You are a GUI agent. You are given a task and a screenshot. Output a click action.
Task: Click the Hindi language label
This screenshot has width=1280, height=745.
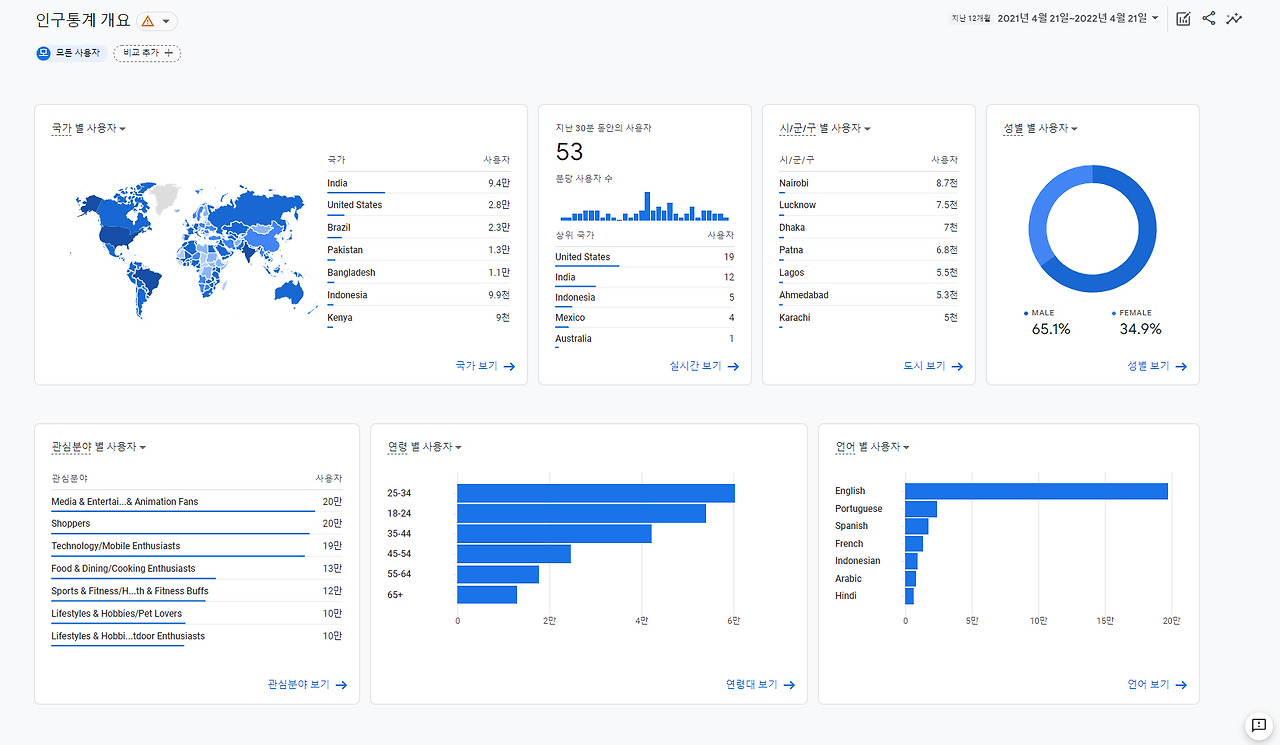[x=846, y=596]
